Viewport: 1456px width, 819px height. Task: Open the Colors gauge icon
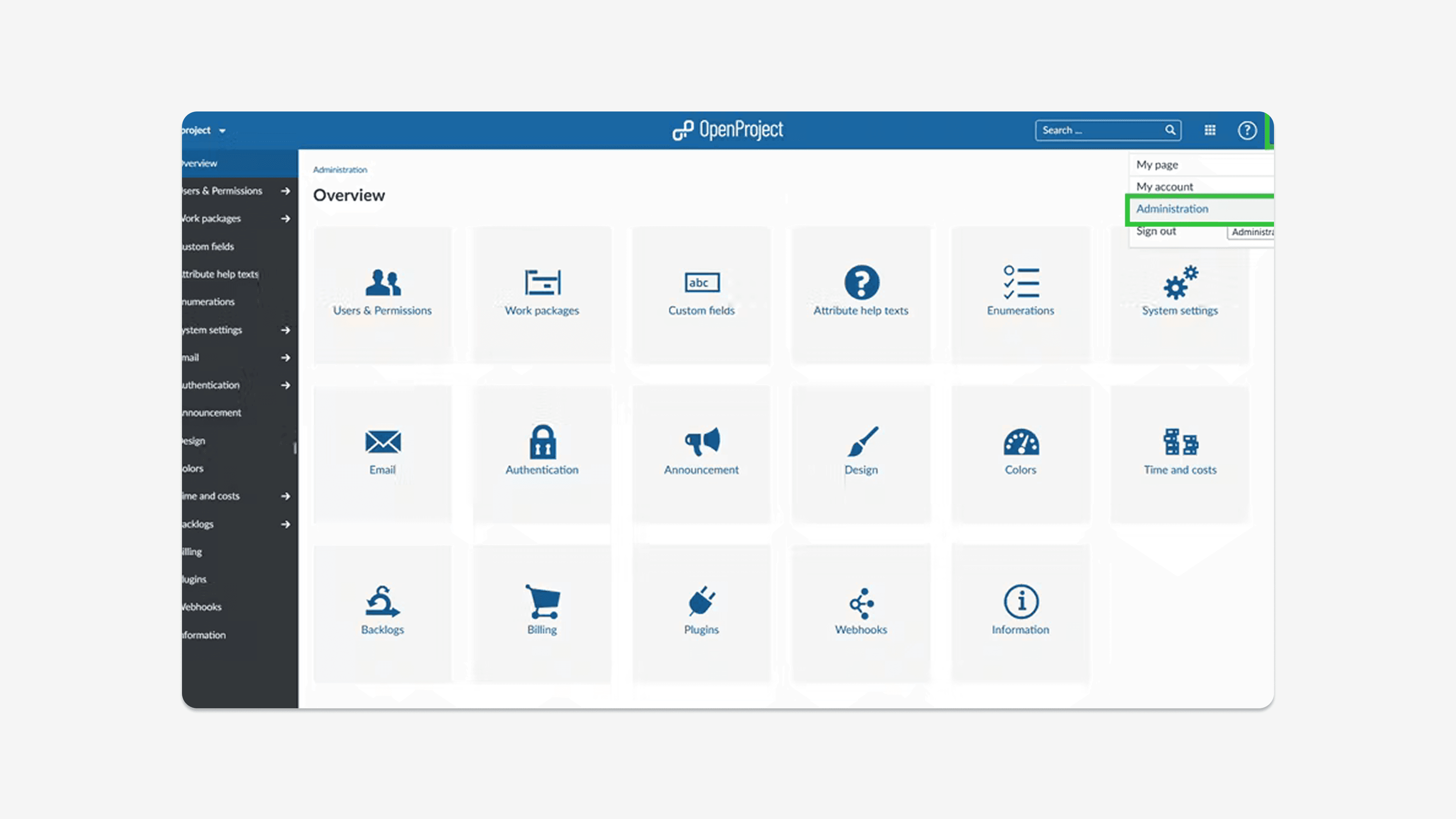(1021, 441)
